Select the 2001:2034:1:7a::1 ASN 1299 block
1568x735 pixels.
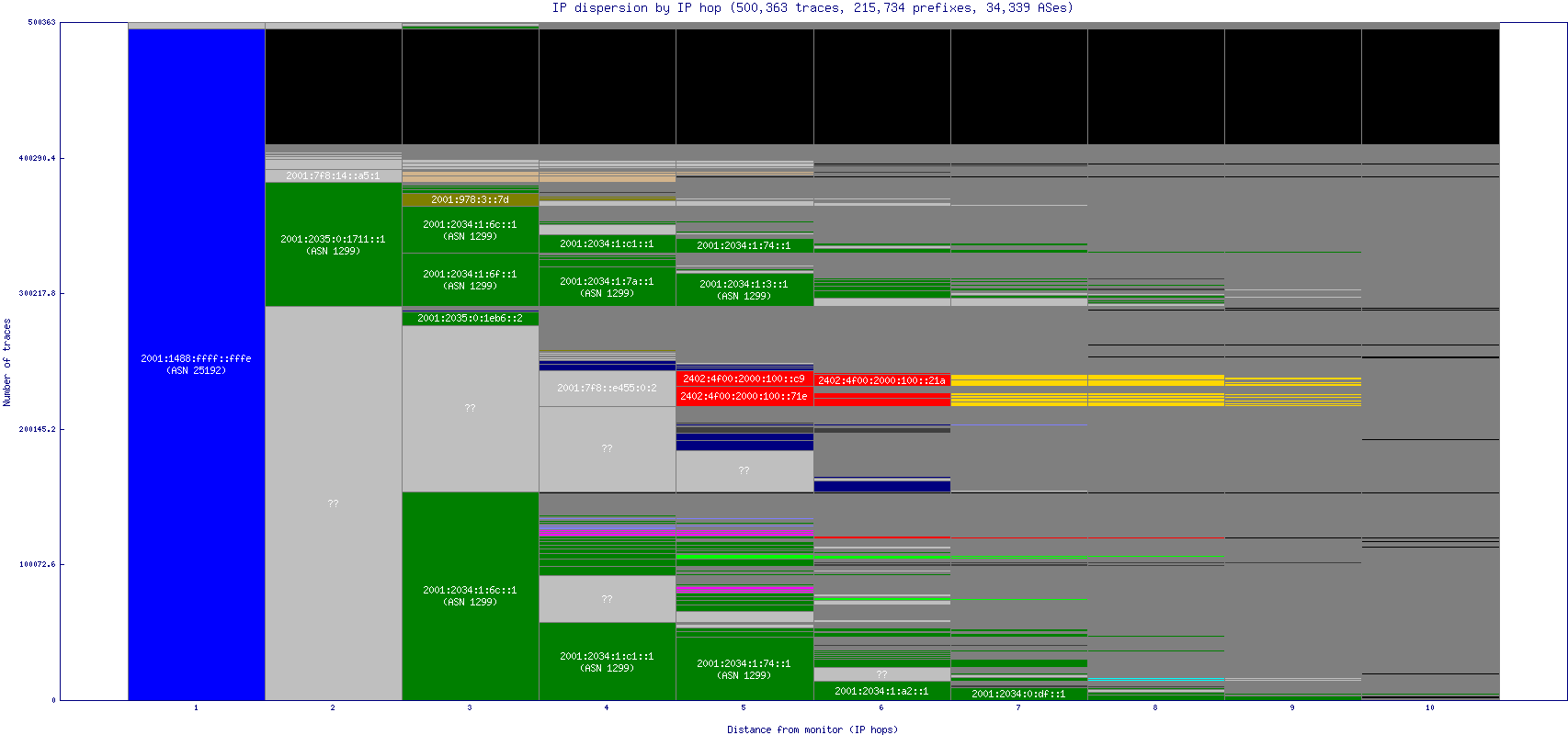[607, 287]
